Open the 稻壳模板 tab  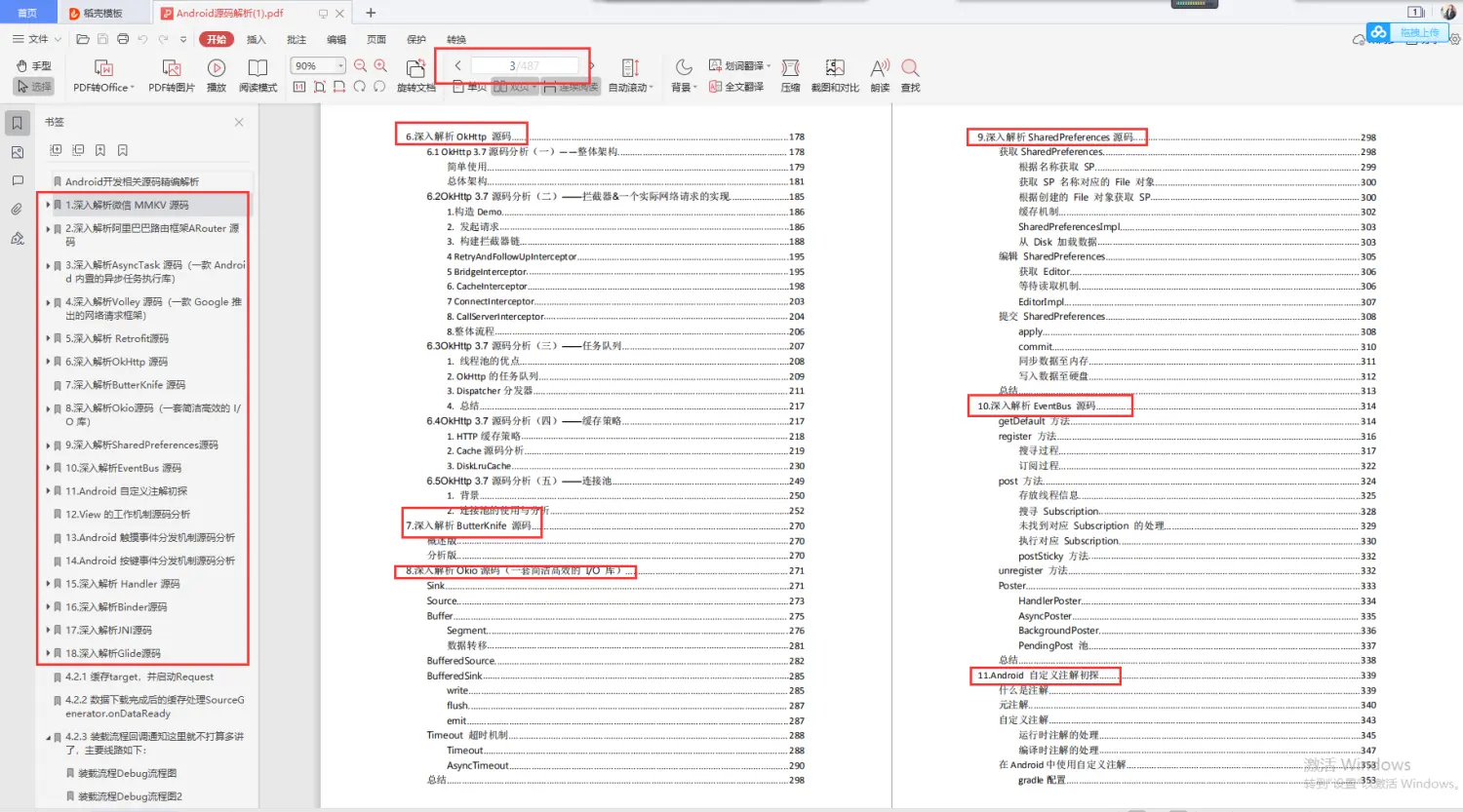click(x=102, y=13)
